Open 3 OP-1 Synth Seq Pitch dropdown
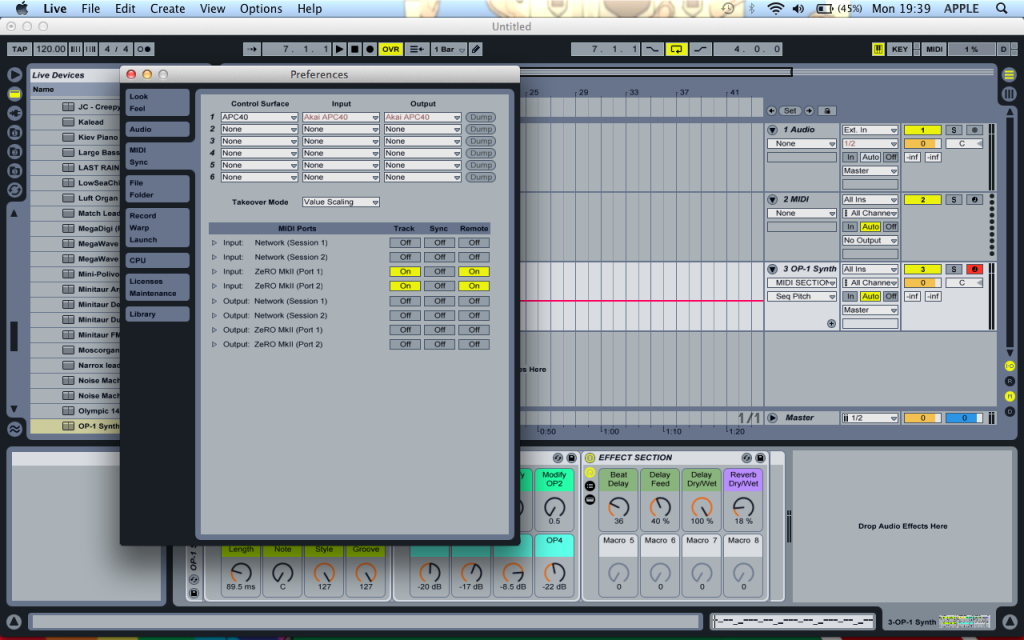Viewport: 1024px width, 640px height. click(801, 296)
